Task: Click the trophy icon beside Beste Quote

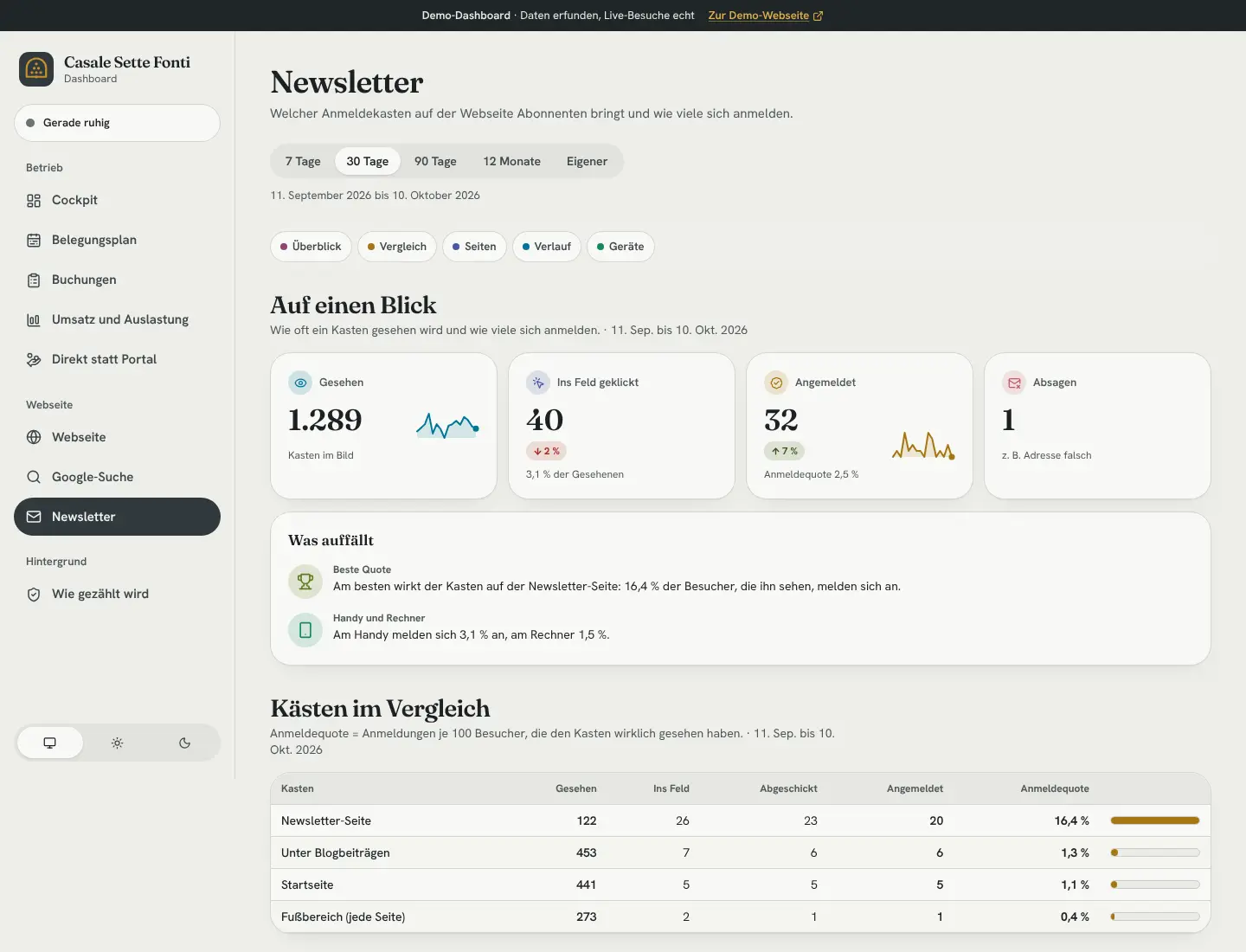Action: pyautogui.click(x=305, y=582)
